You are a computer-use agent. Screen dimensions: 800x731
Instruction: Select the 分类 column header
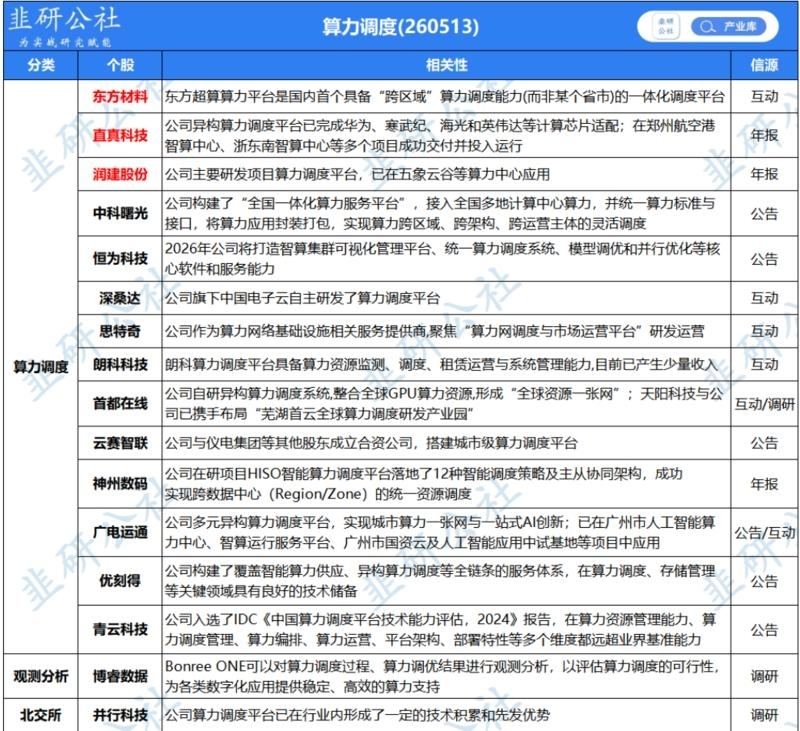[41, 65]
